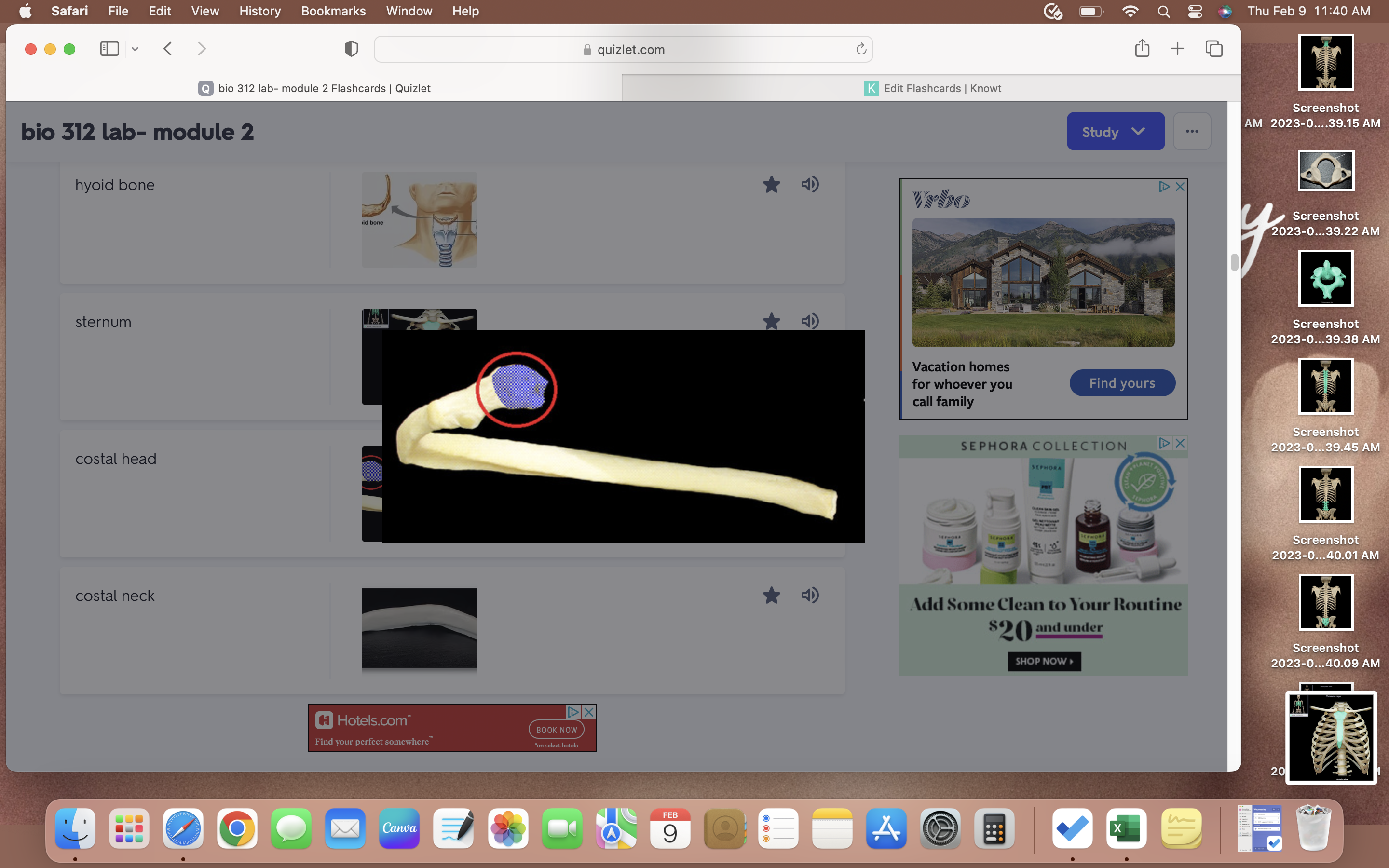Open App Store from the Dock
The image size is (1389, 868).
(886, 828)
